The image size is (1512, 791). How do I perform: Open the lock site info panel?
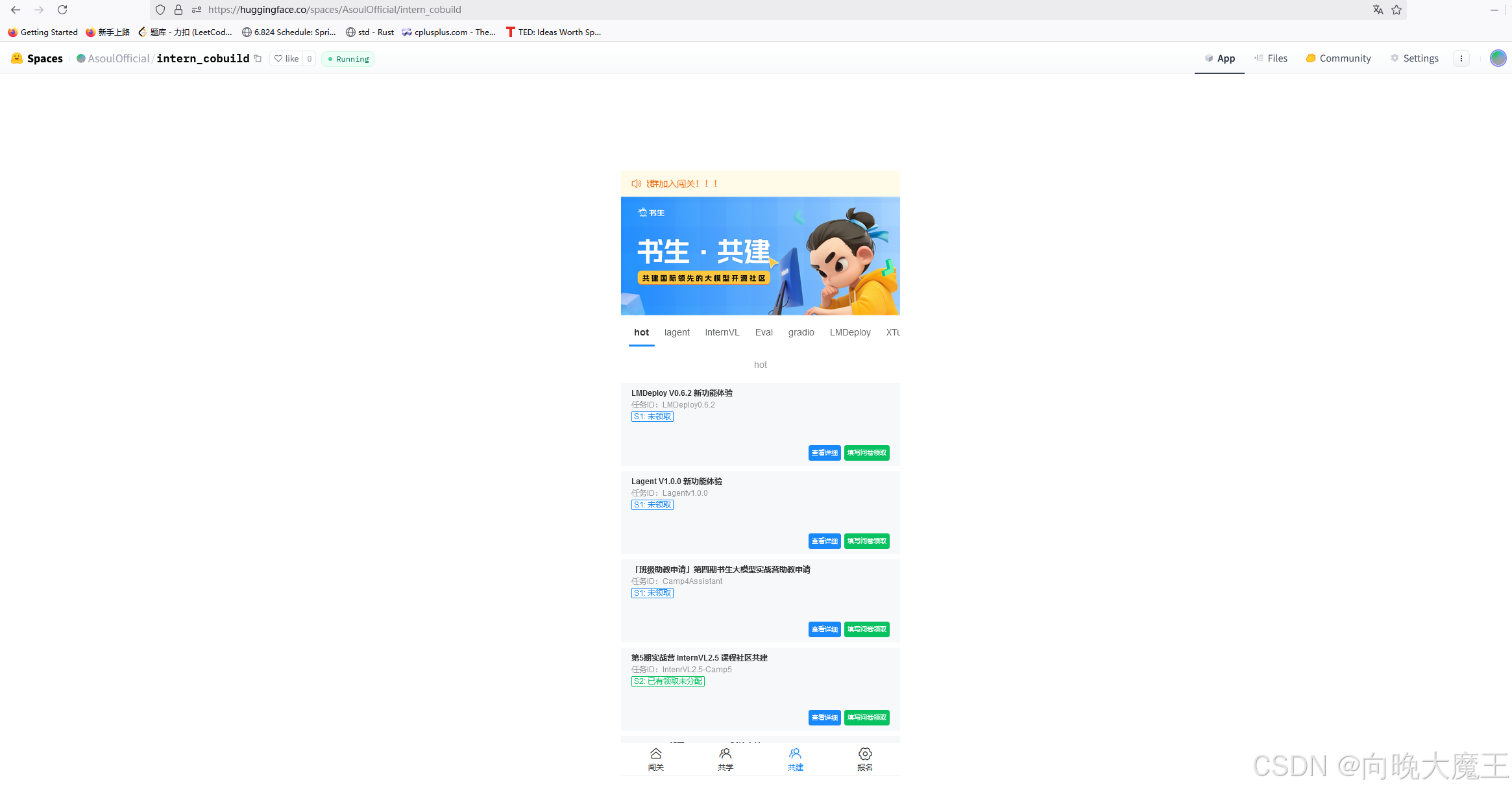pos(178,10)
